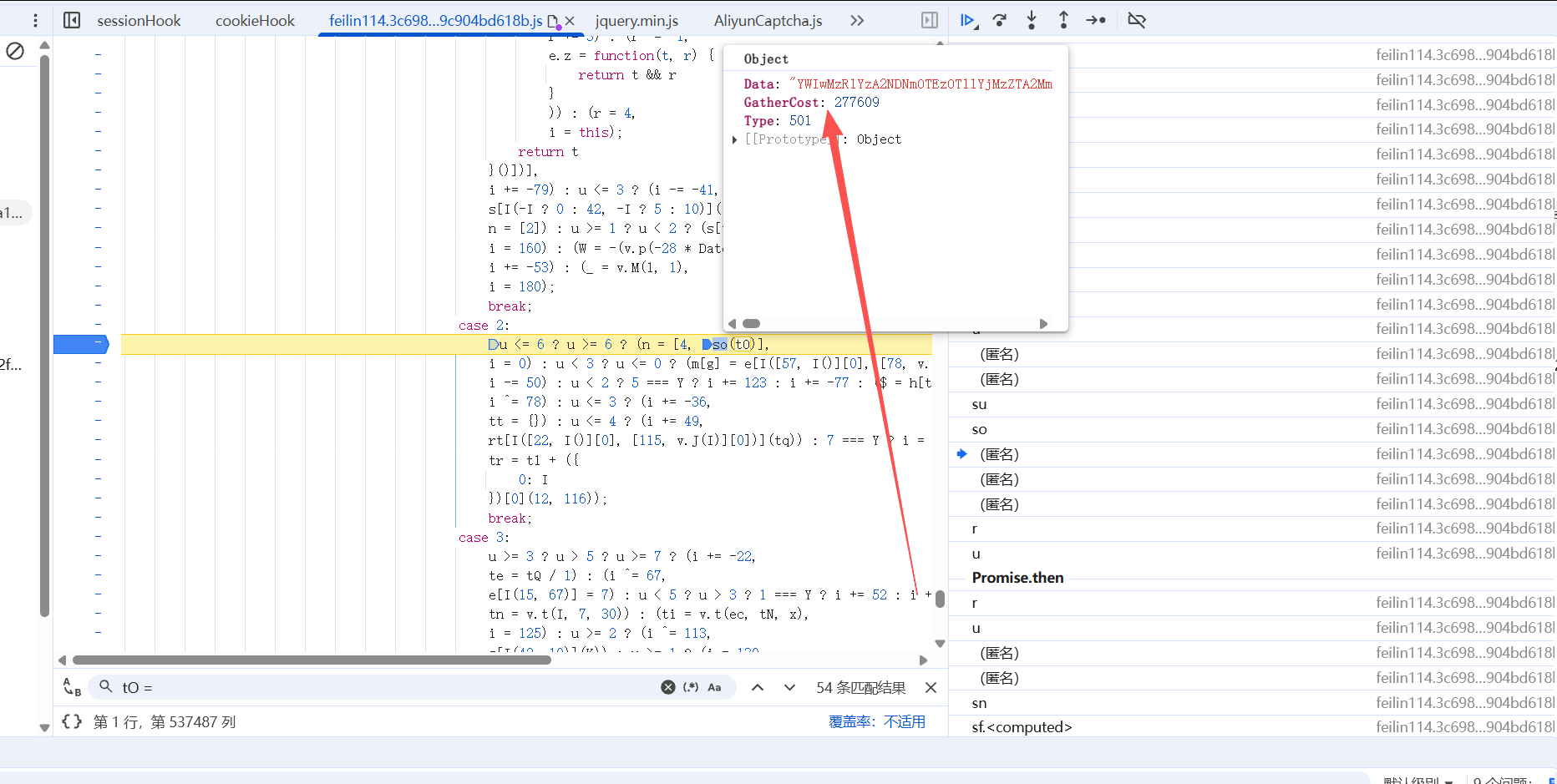This screenshot has height=784, width=1557.
Task: Open the three-dot options menu
Action: point(35,20)
